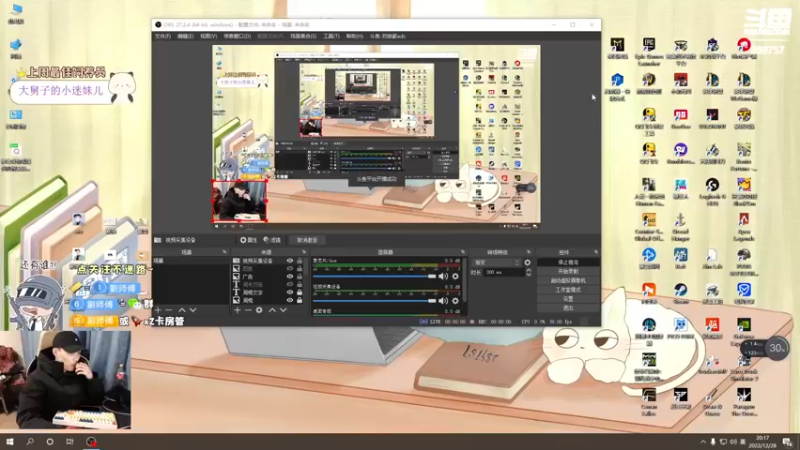Screen dimensions: 800x450
Task: Mute the first mixer channel speaker
Action: pyautogui.click(x=443, y=276)
